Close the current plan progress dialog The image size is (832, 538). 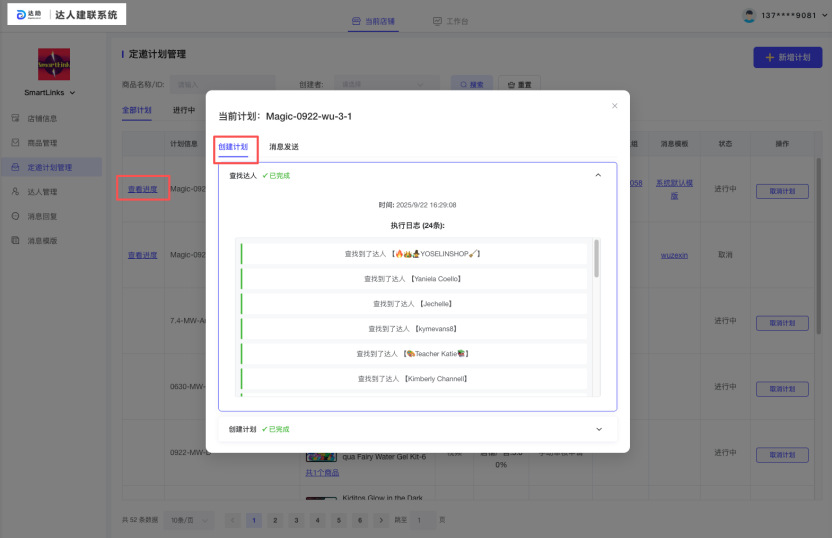pos(614,105)
